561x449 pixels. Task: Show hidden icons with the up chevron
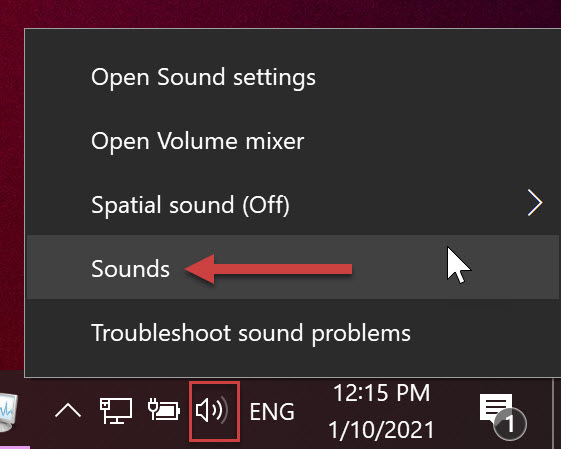[68, 411]
